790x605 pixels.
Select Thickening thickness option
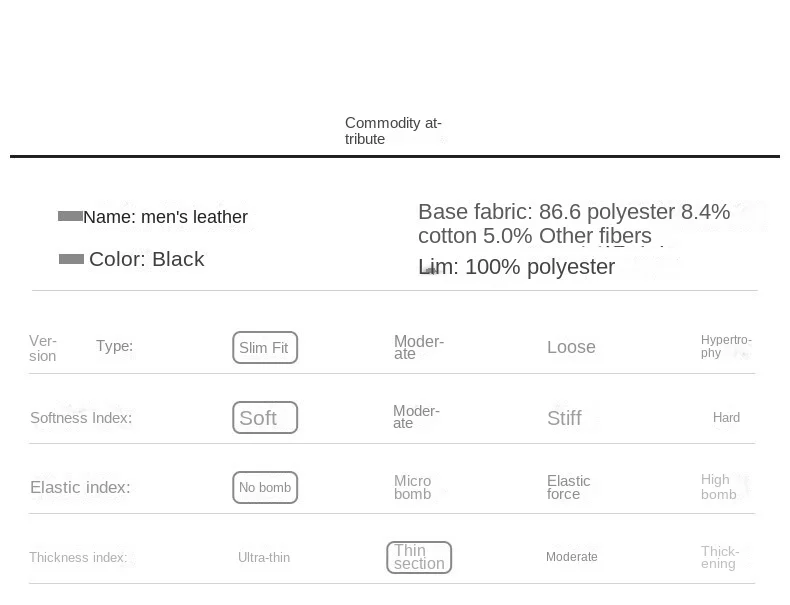point(720,557)
